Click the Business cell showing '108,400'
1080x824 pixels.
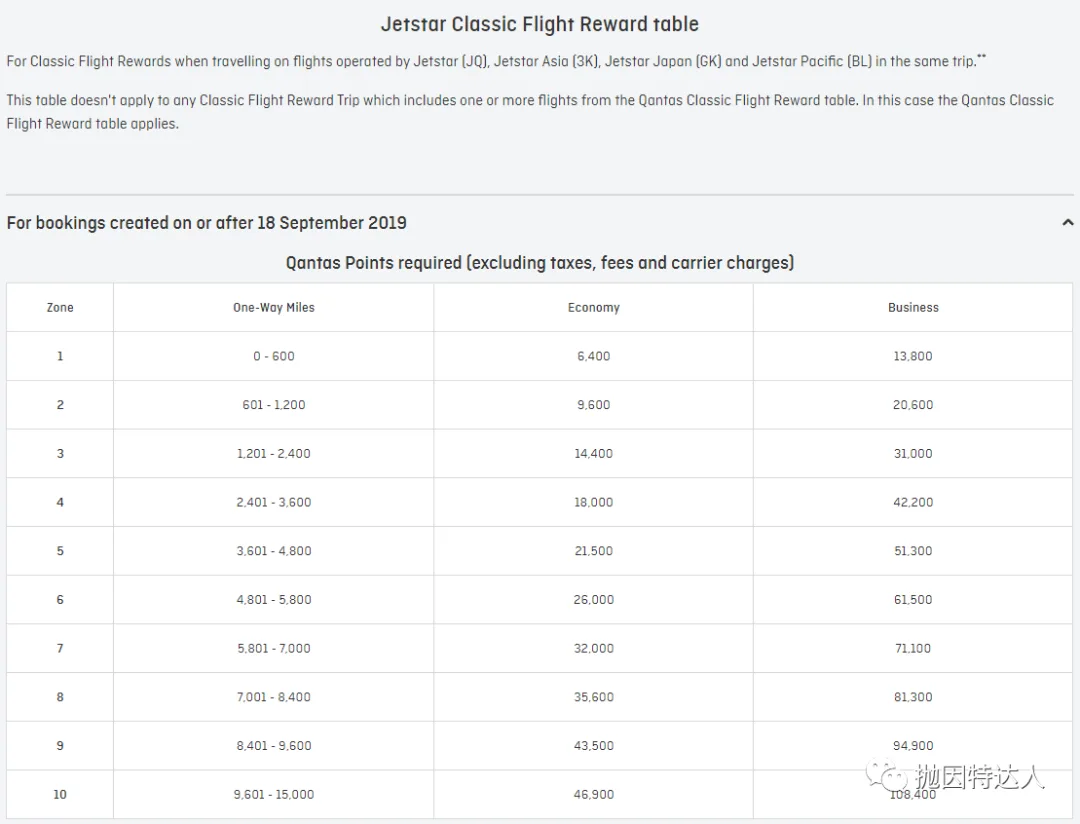912,794
